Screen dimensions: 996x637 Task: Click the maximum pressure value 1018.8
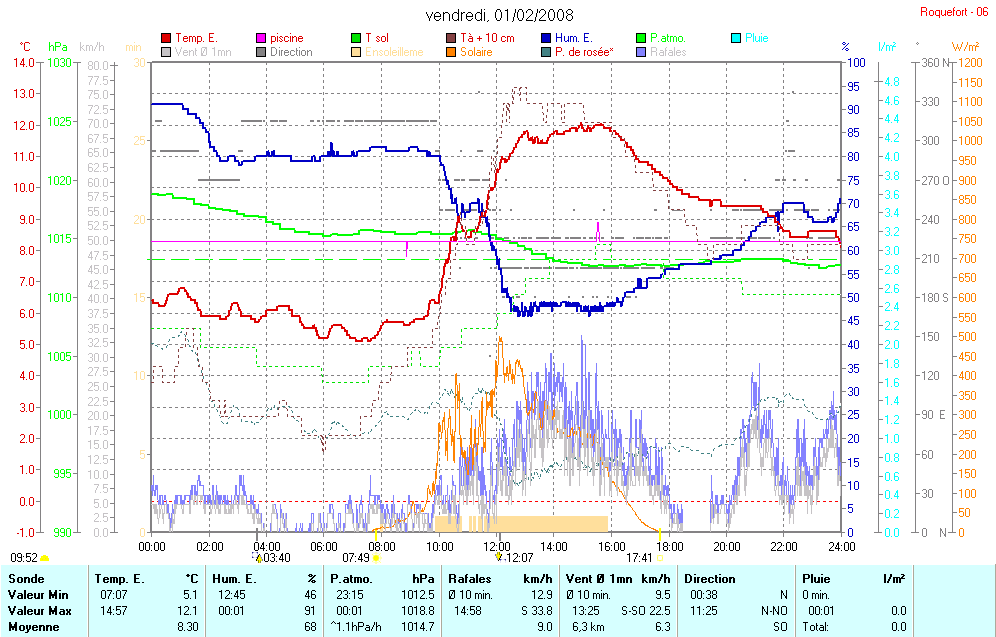click(x=417, y=611)
